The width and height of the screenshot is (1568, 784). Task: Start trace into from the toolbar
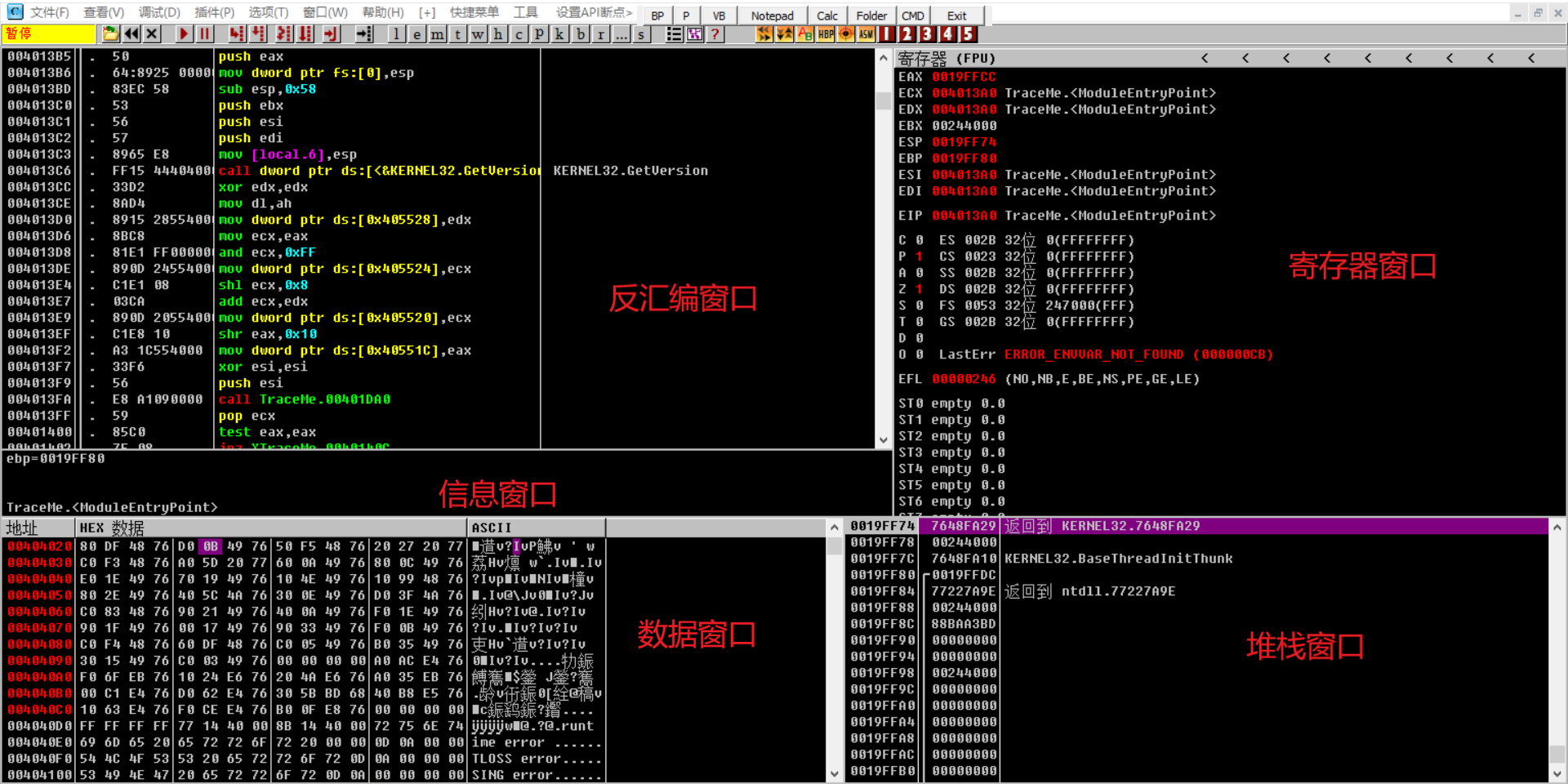[x=283, y=33]
